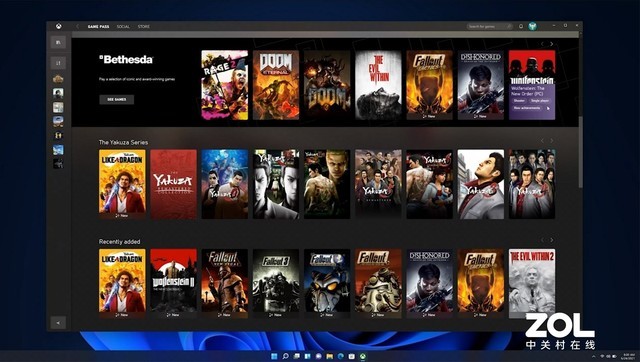
Task: Select the fourth game shortcut in sidebar
Action: [x=58, y=121]
